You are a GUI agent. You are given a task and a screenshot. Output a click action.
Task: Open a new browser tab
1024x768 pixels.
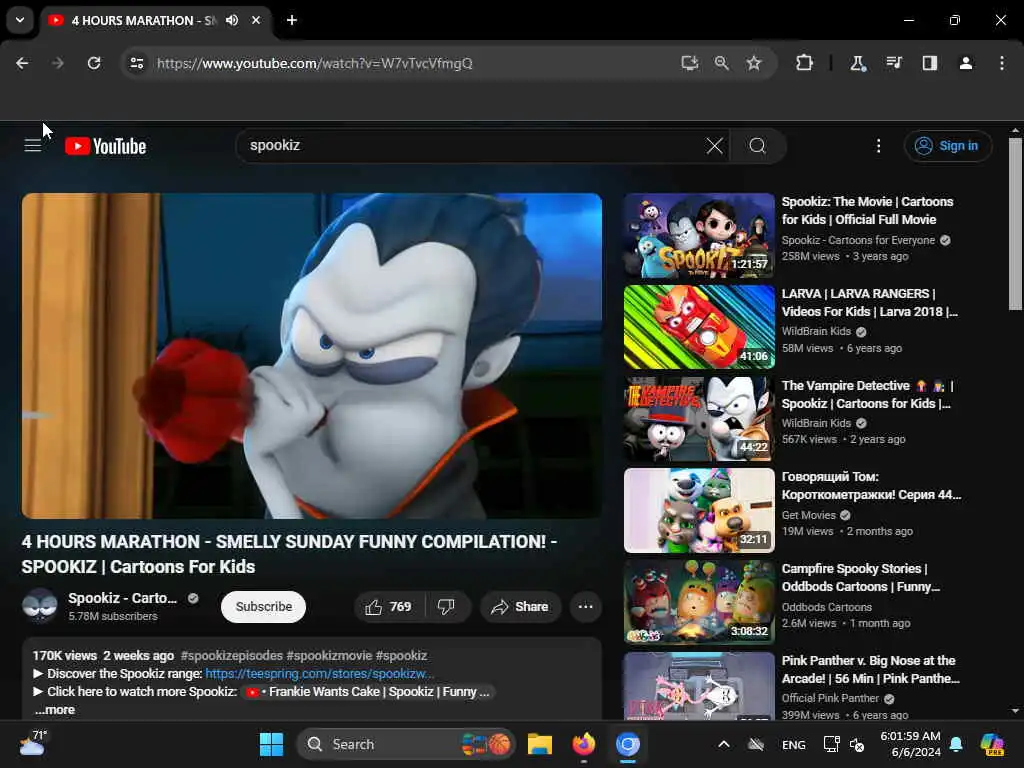(x=292, y=20)
